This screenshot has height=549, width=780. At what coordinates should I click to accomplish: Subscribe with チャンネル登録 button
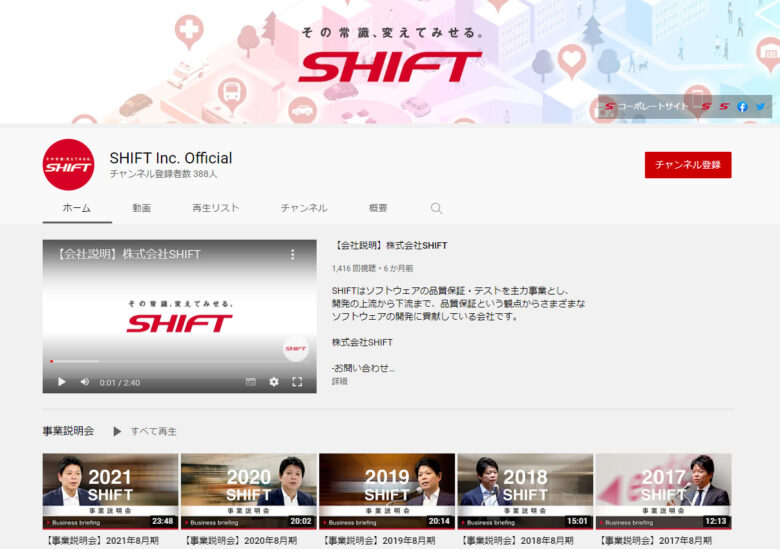click(x=688, y=165)
